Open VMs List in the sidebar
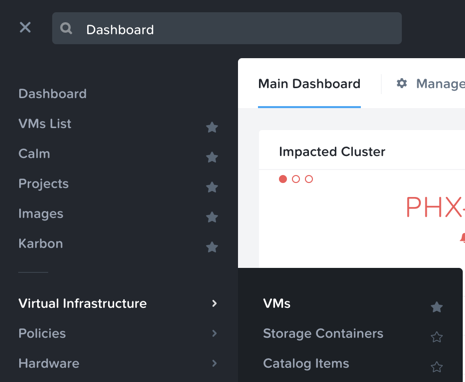 pos(45,124)
